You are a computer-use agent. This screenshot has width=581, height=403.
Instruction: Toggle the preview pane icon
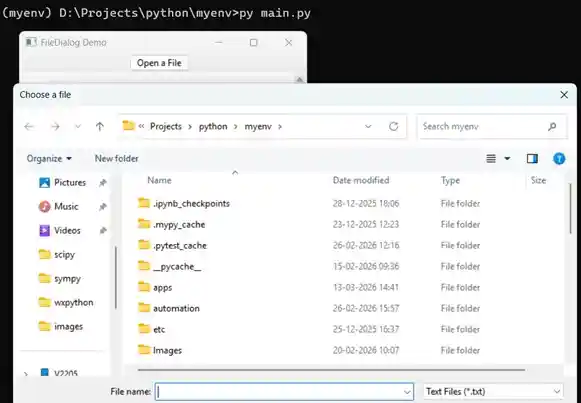coord(532,159)
